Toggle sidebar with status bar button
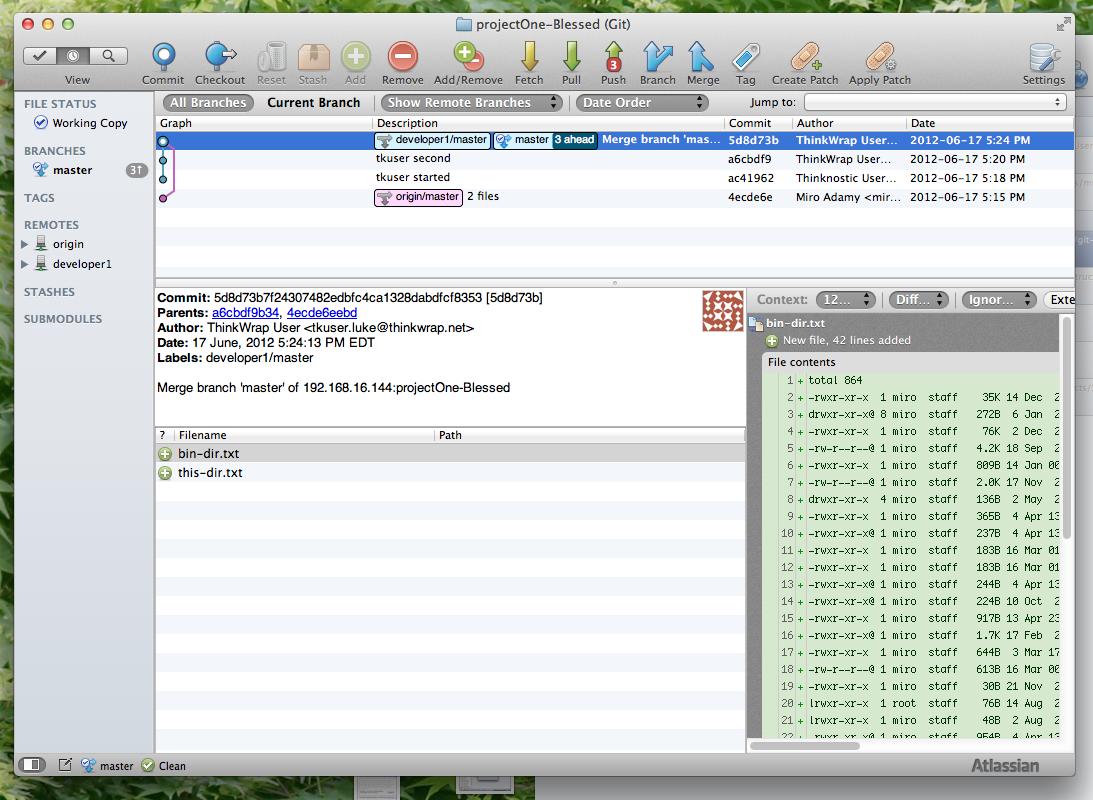 pos(32,765)
